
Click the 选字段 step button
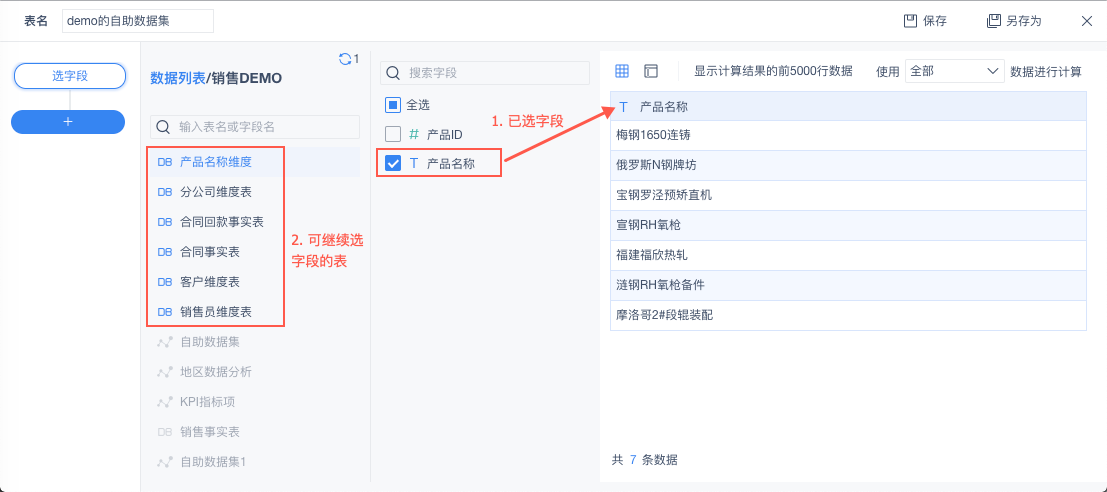69,76
